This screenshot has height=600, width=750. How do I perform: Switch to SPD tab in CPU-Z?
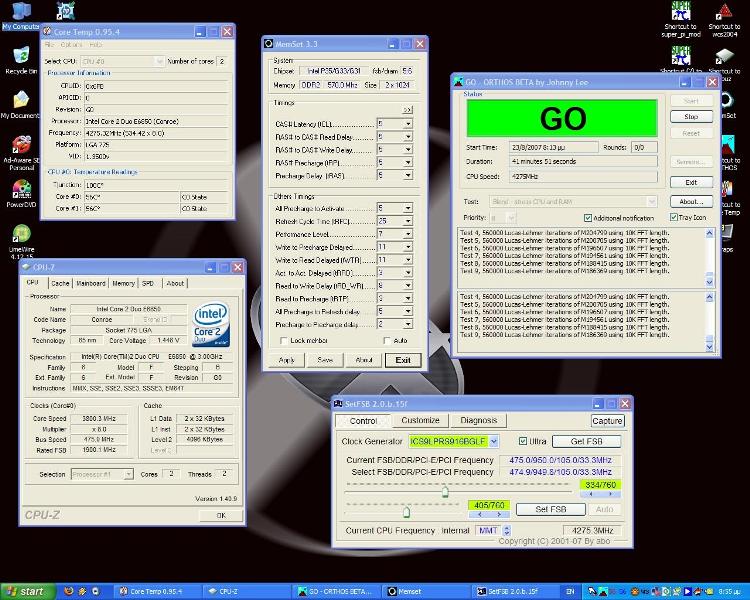tap(148, 283)
